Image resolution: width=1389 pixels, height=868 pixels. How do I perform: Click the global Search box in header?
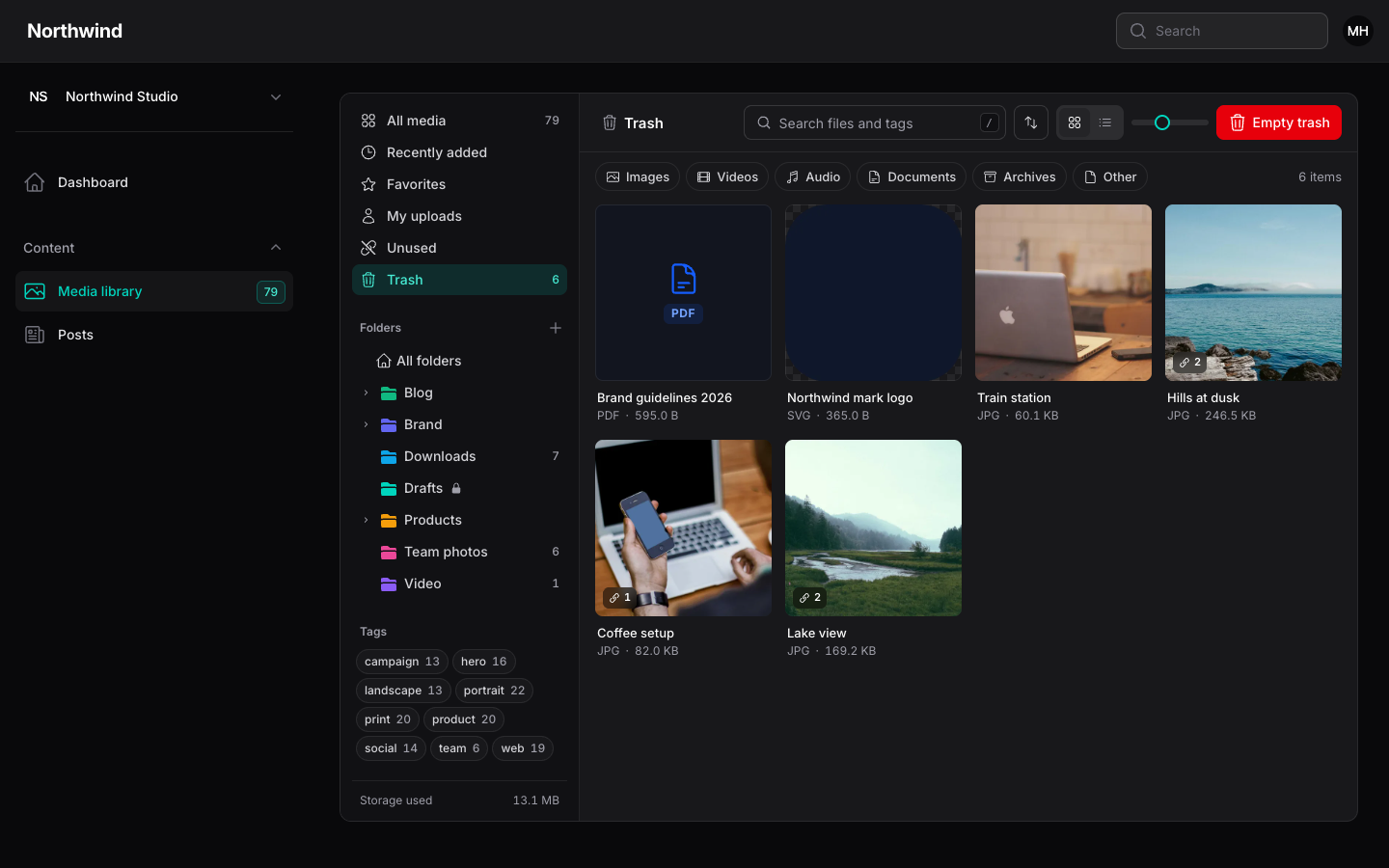point(1222,31)
